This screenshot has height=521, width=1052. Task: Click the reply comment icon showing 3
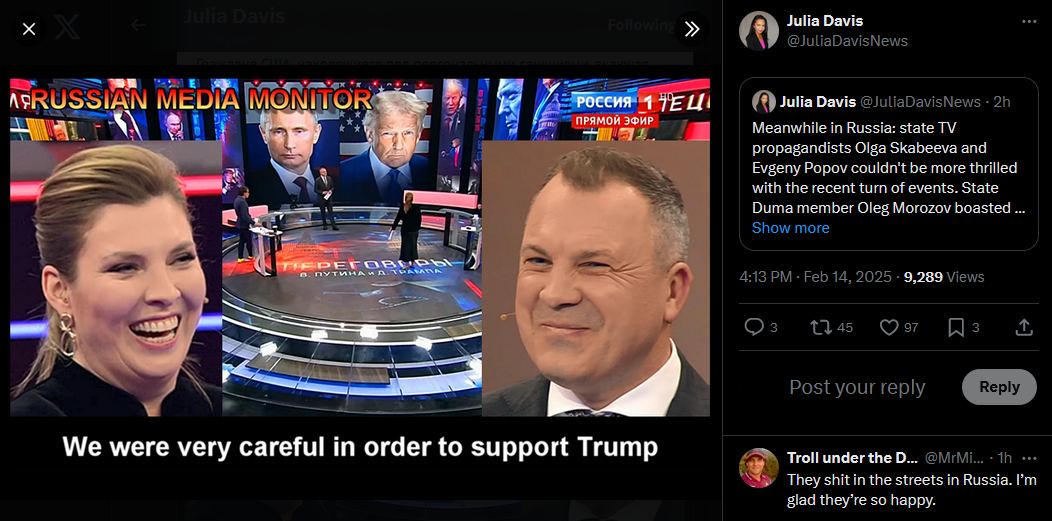point(760,327)
